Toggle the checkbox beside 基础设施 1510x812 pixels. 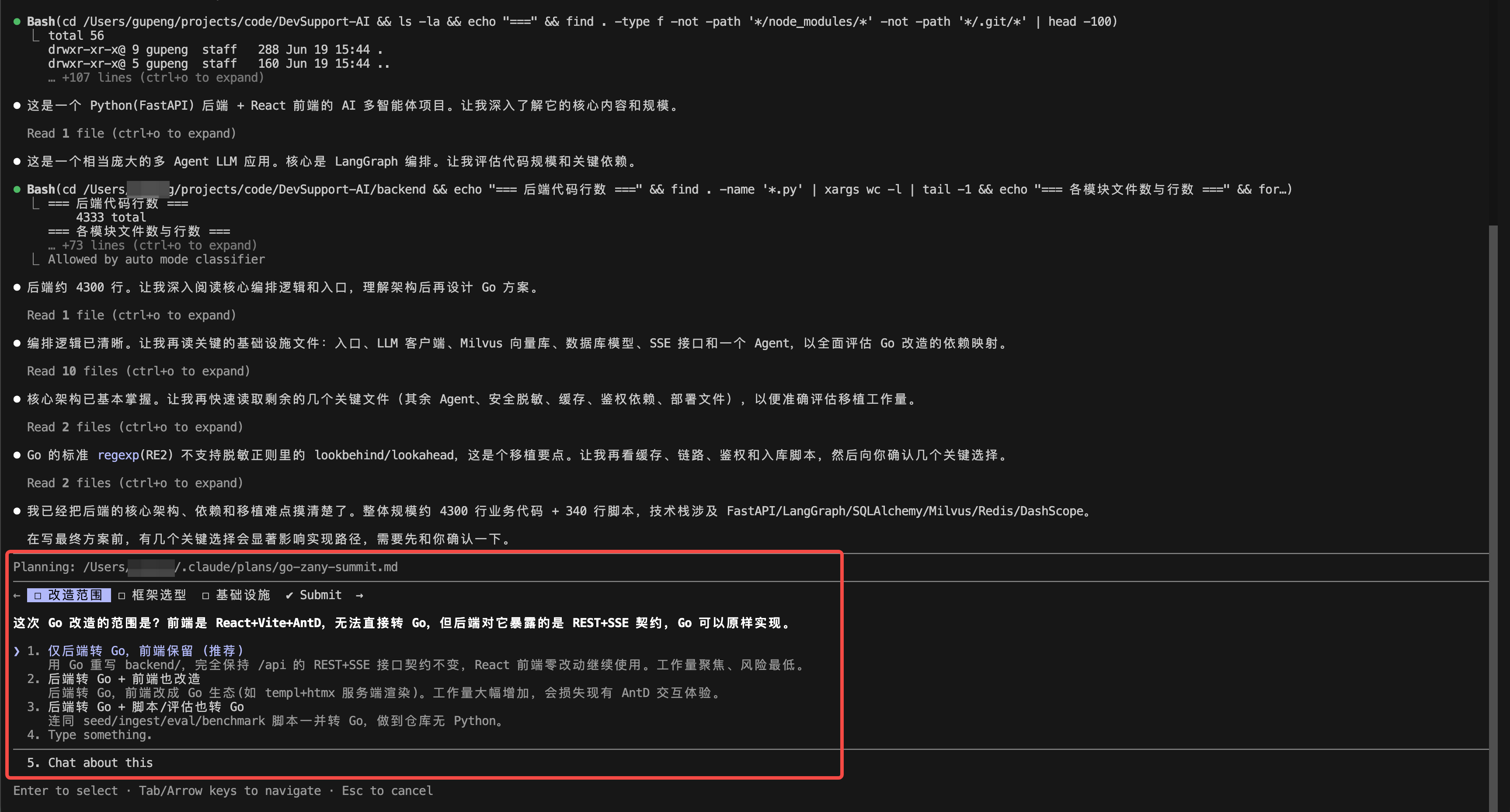tap(205, 595)
